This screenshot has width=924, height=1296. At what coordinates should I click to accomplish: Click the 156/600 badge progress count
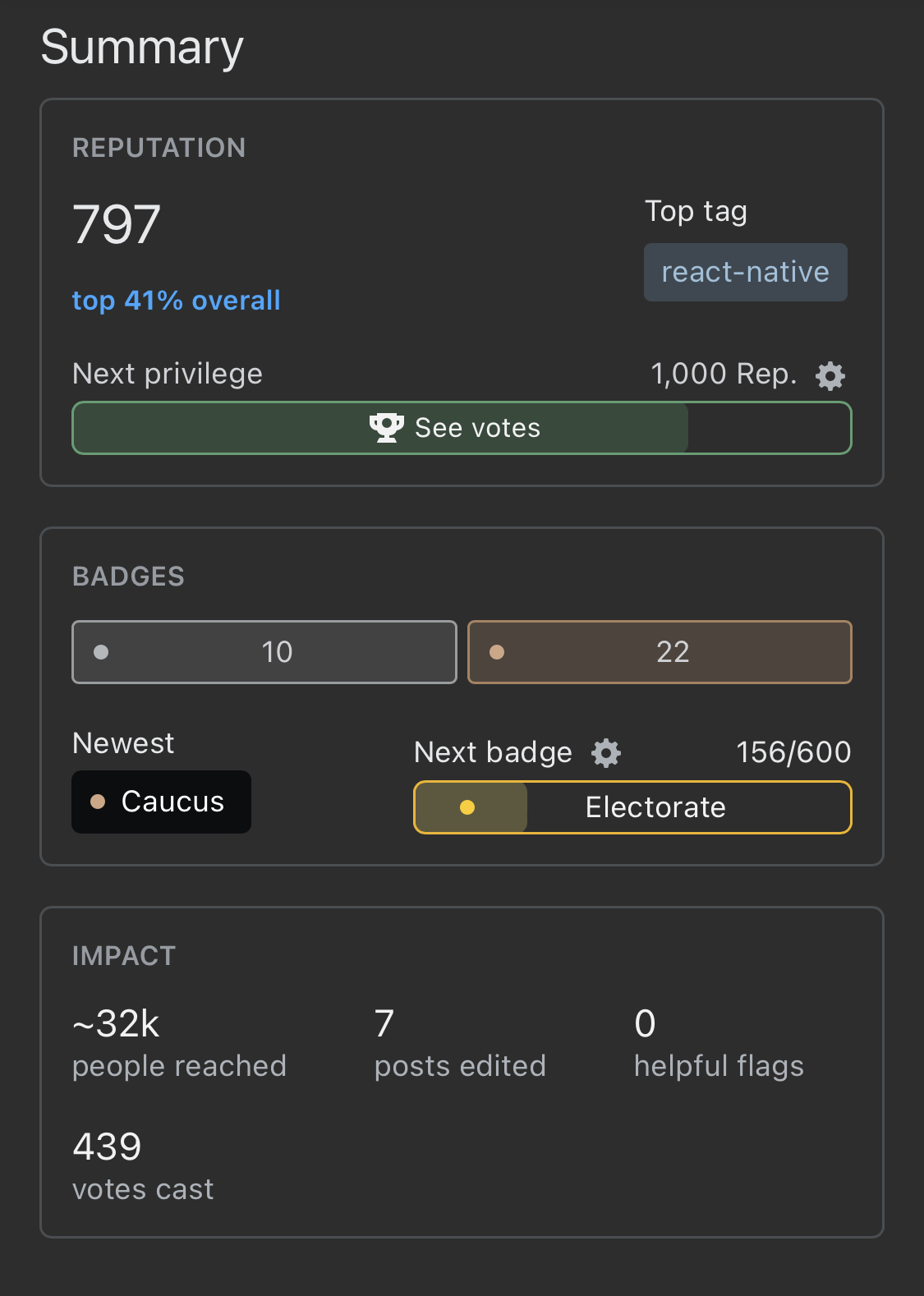[x=793, y=752]
